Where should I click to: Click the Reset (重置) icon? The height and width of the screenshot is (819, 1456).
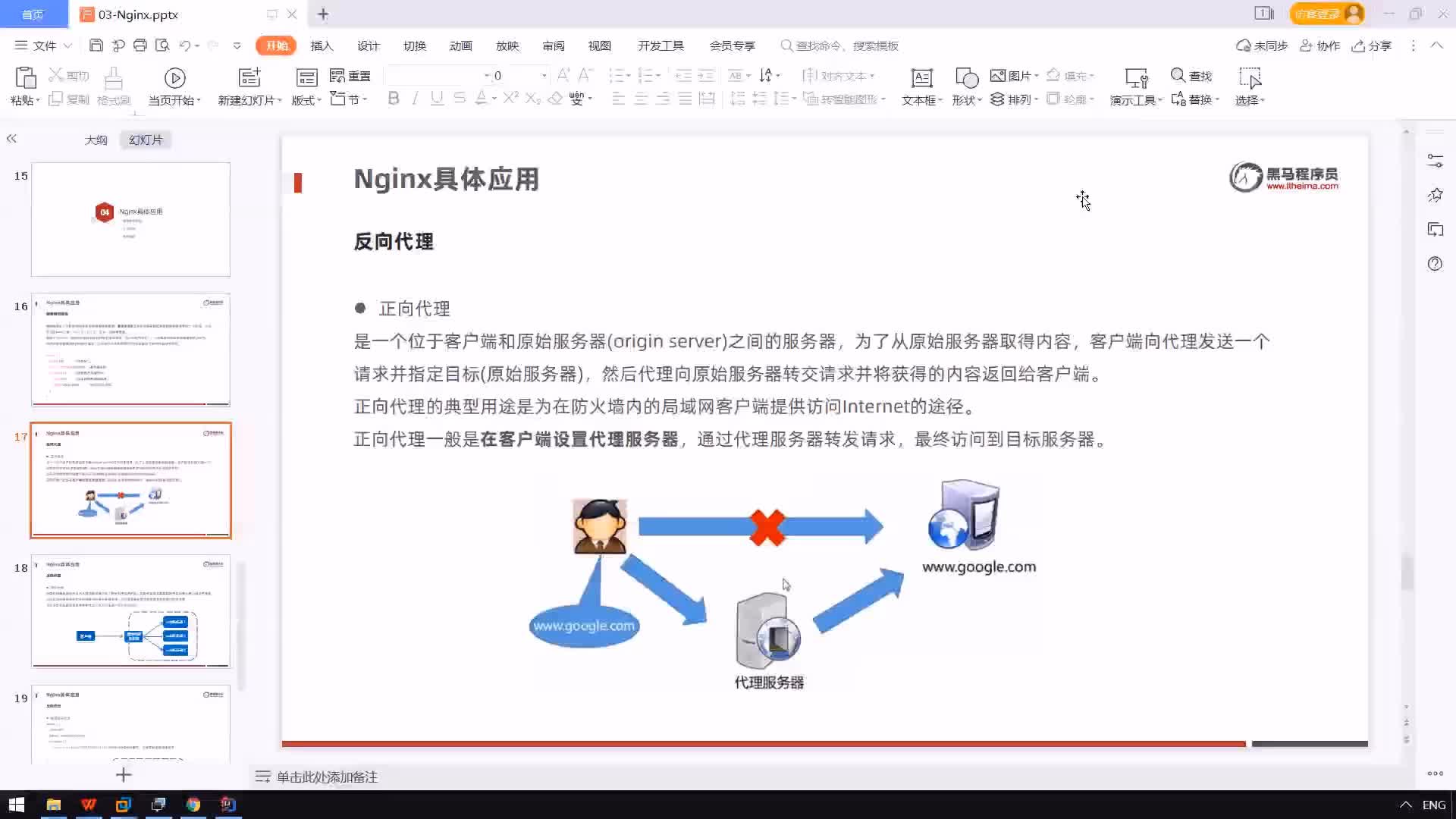[337, 75]
